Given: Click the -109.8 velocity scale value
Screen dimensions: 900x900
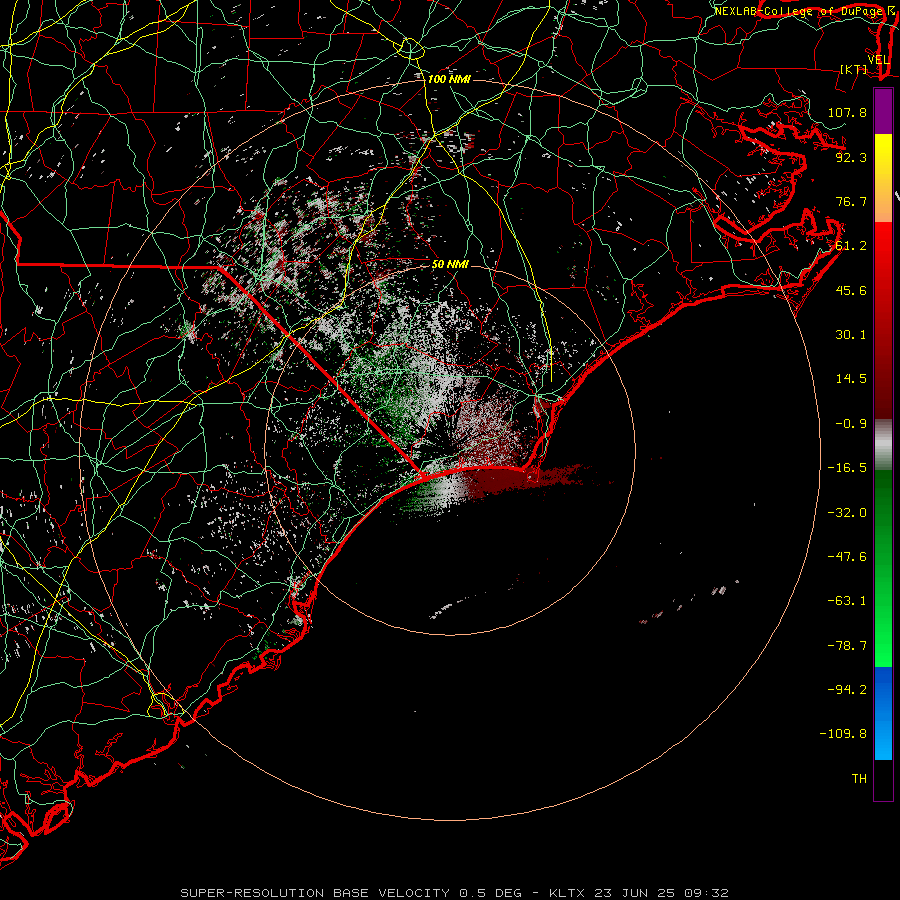Looking at the screenshot, I should 843,734.
